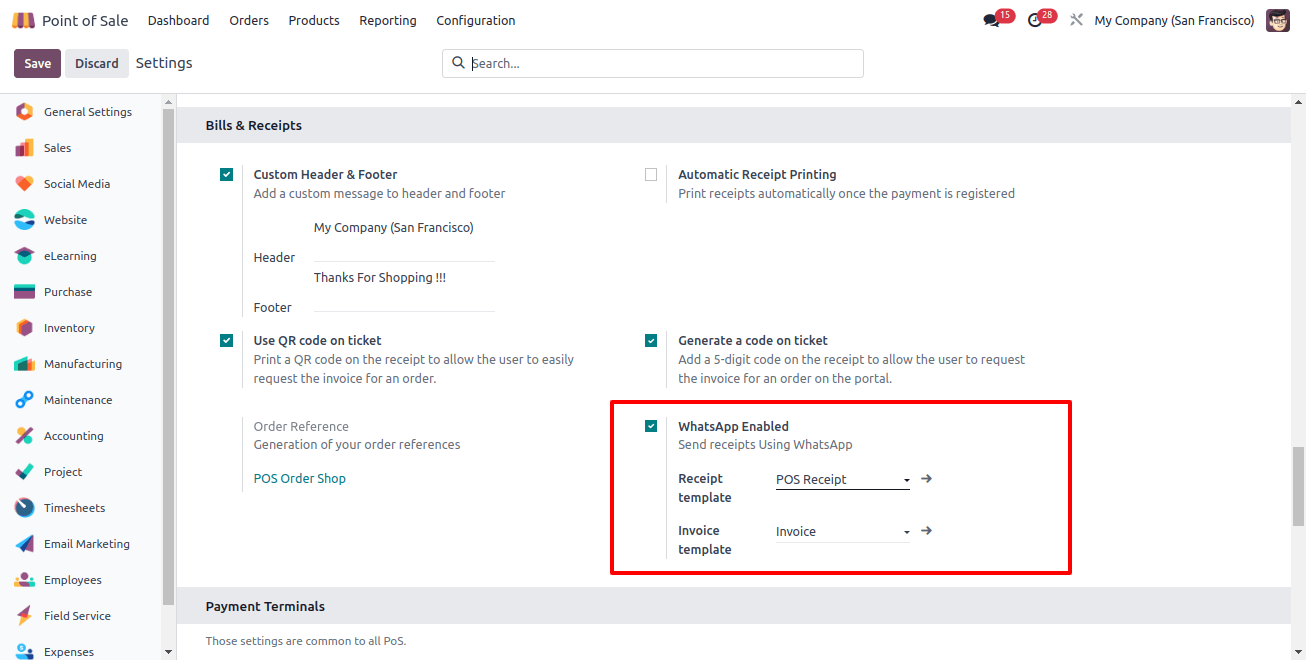Viewport: 1306px width, 660px height.
Task: Toggle the WhatsApp Enabled checkbox
Action: click(651, 426)
